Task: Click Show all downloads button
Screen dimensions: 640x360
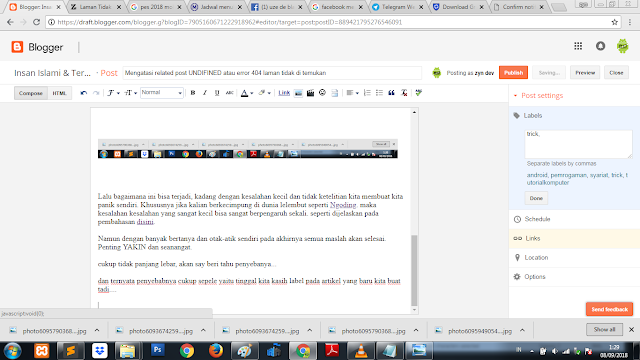Action: (x=604, y=329)
